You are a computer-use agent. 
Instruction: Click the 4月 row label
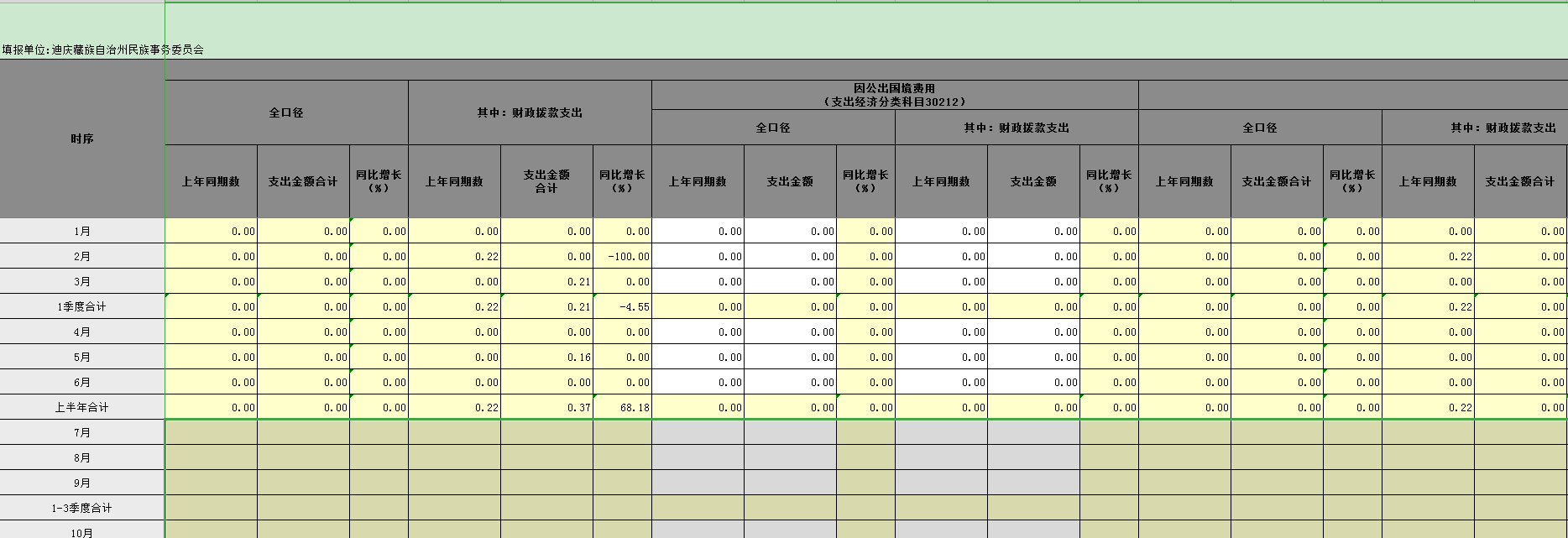point(82,332)
